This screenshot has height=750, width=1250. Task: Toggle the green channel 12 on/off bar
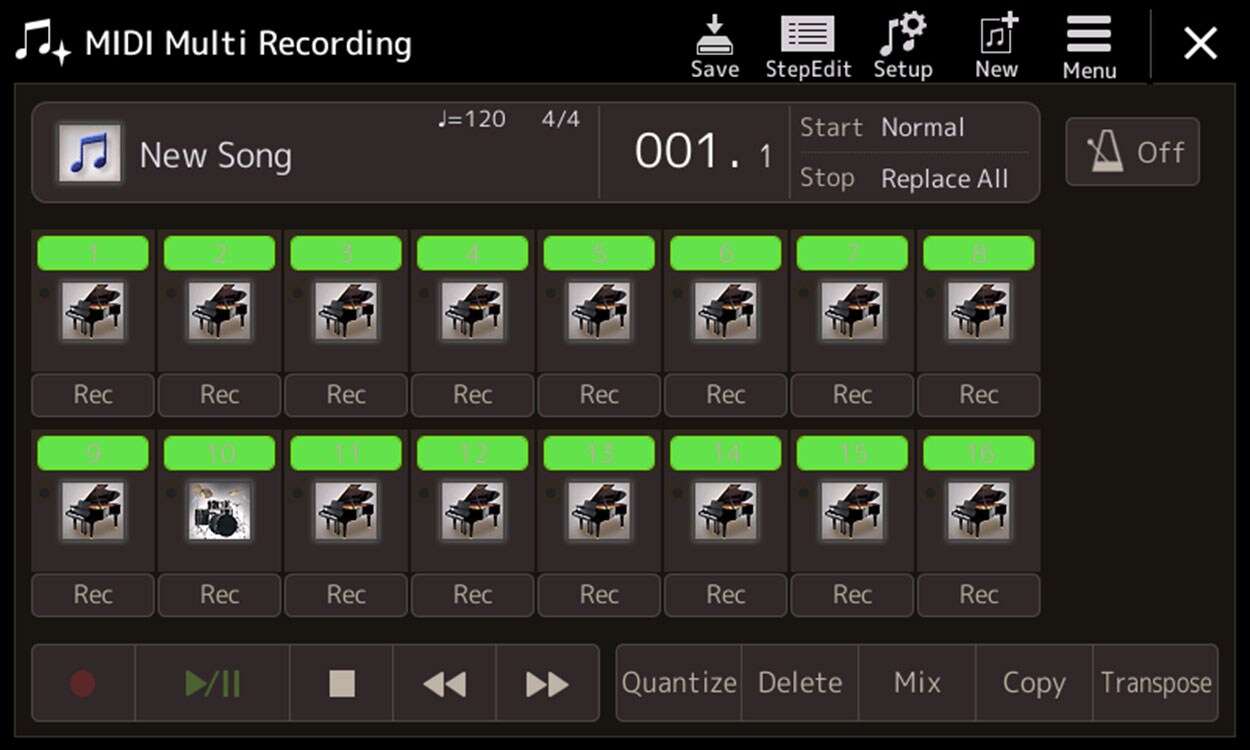pyautogui.click(x=472, y=453)
